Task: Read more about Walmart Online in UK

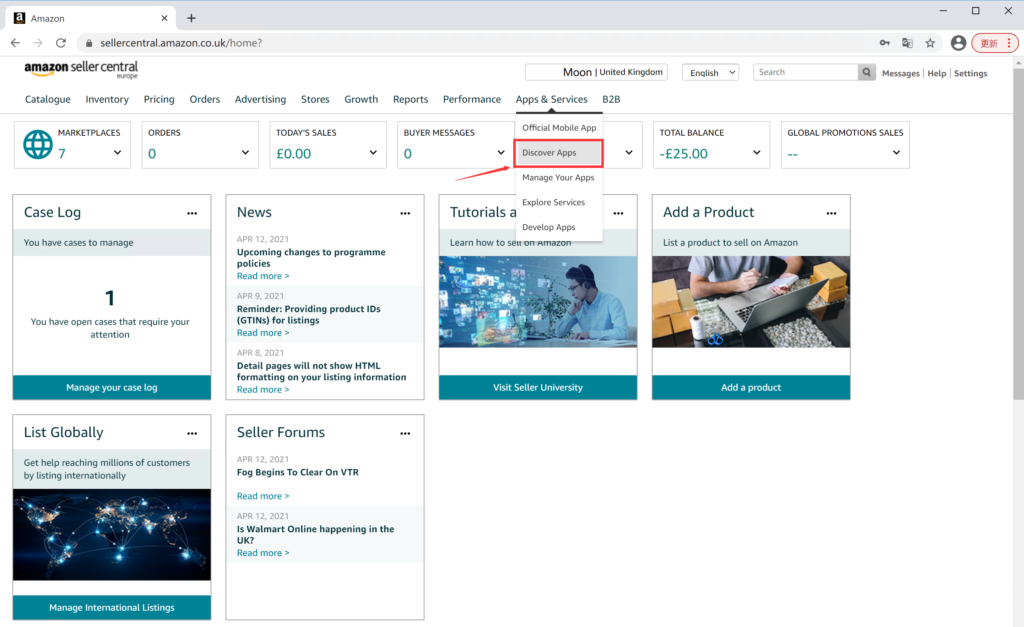Action: (263, 553)
